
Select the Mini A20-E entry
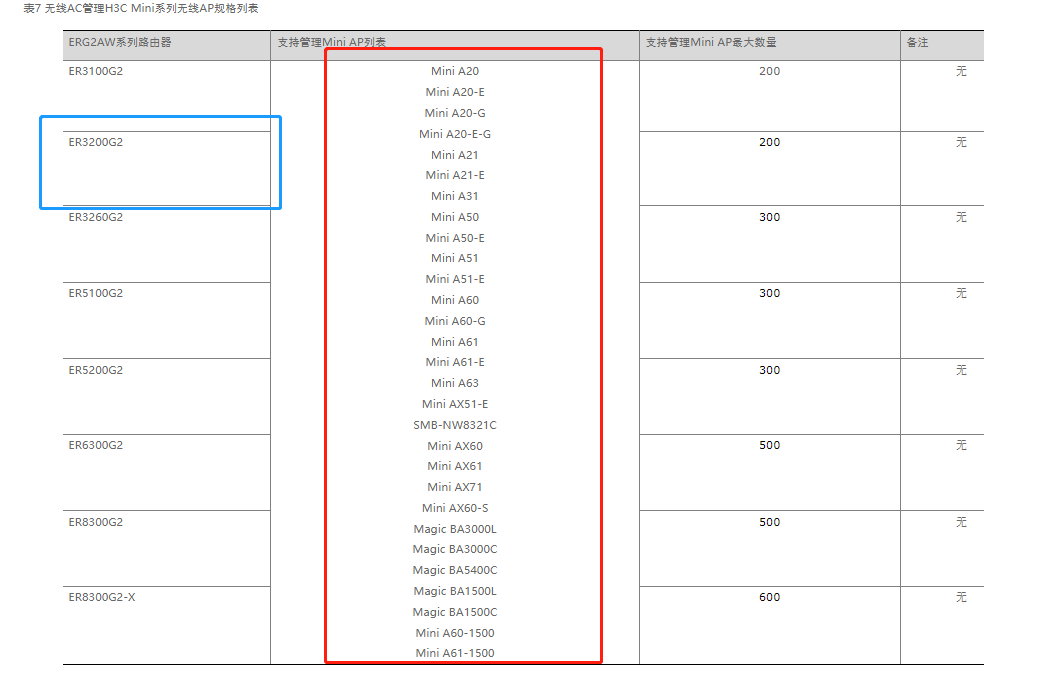point(455,92)
